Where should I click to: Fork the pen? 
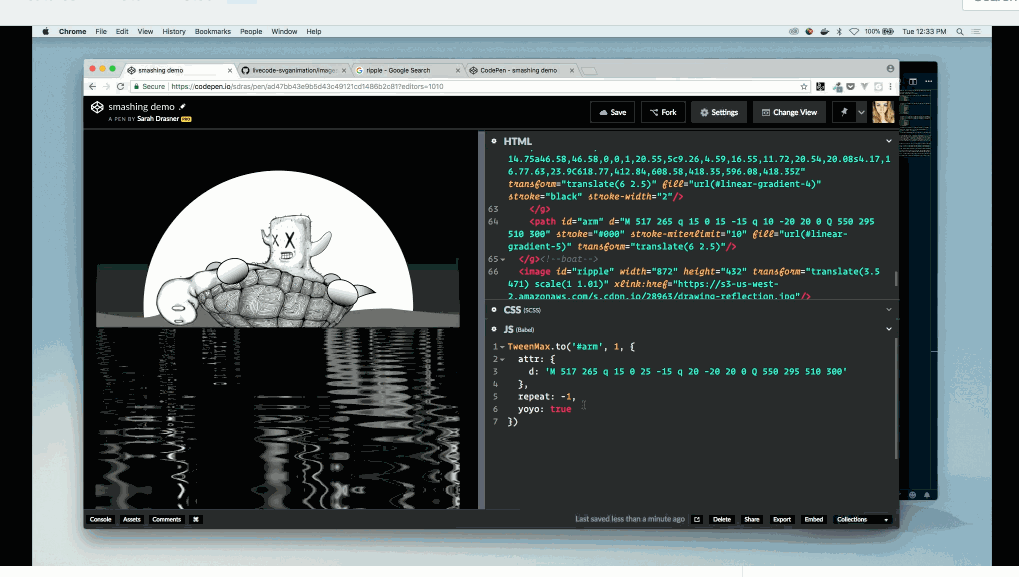coord(663,112)
